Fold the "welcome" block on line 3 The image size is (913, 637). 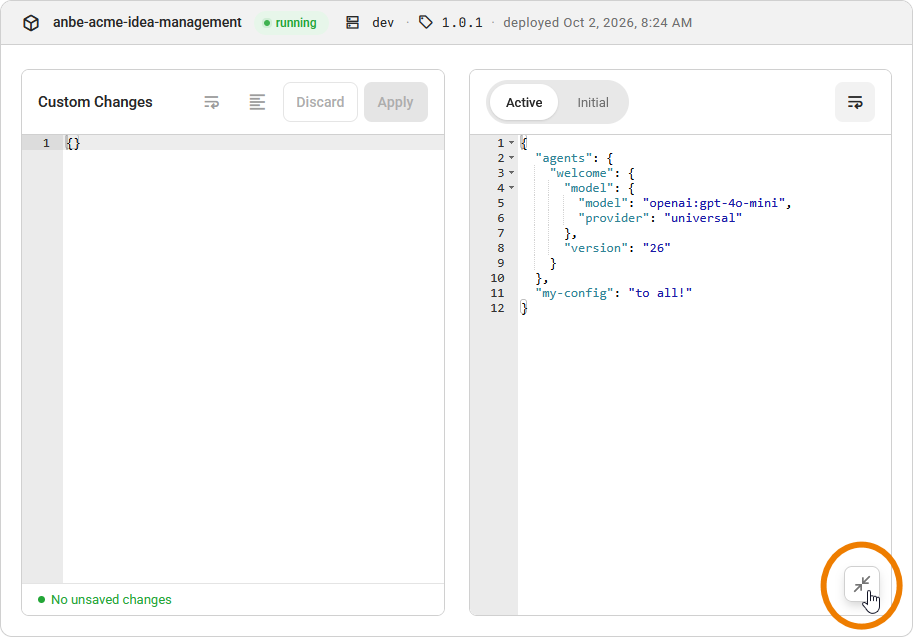click(511, 174)
